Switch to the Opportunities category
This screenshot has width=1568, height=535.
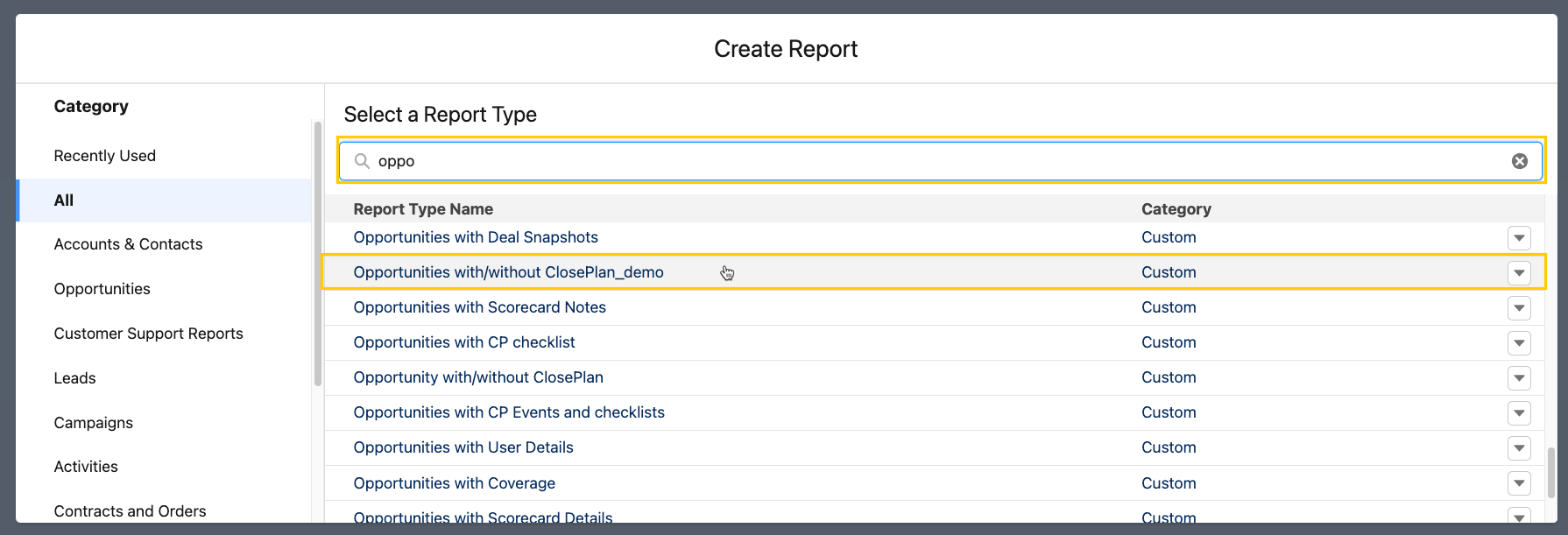coord(102,289)
